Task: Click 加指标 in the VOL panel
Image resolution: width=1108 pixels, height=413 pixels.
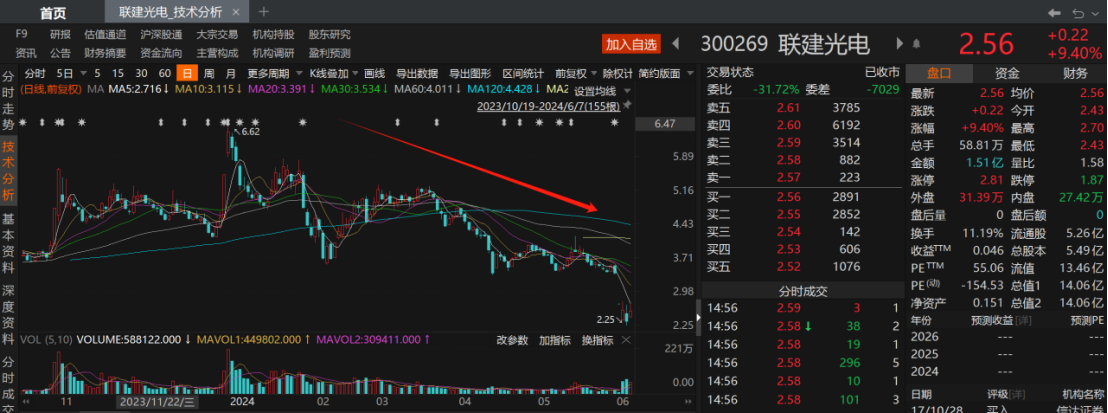Action: point(555,340)
